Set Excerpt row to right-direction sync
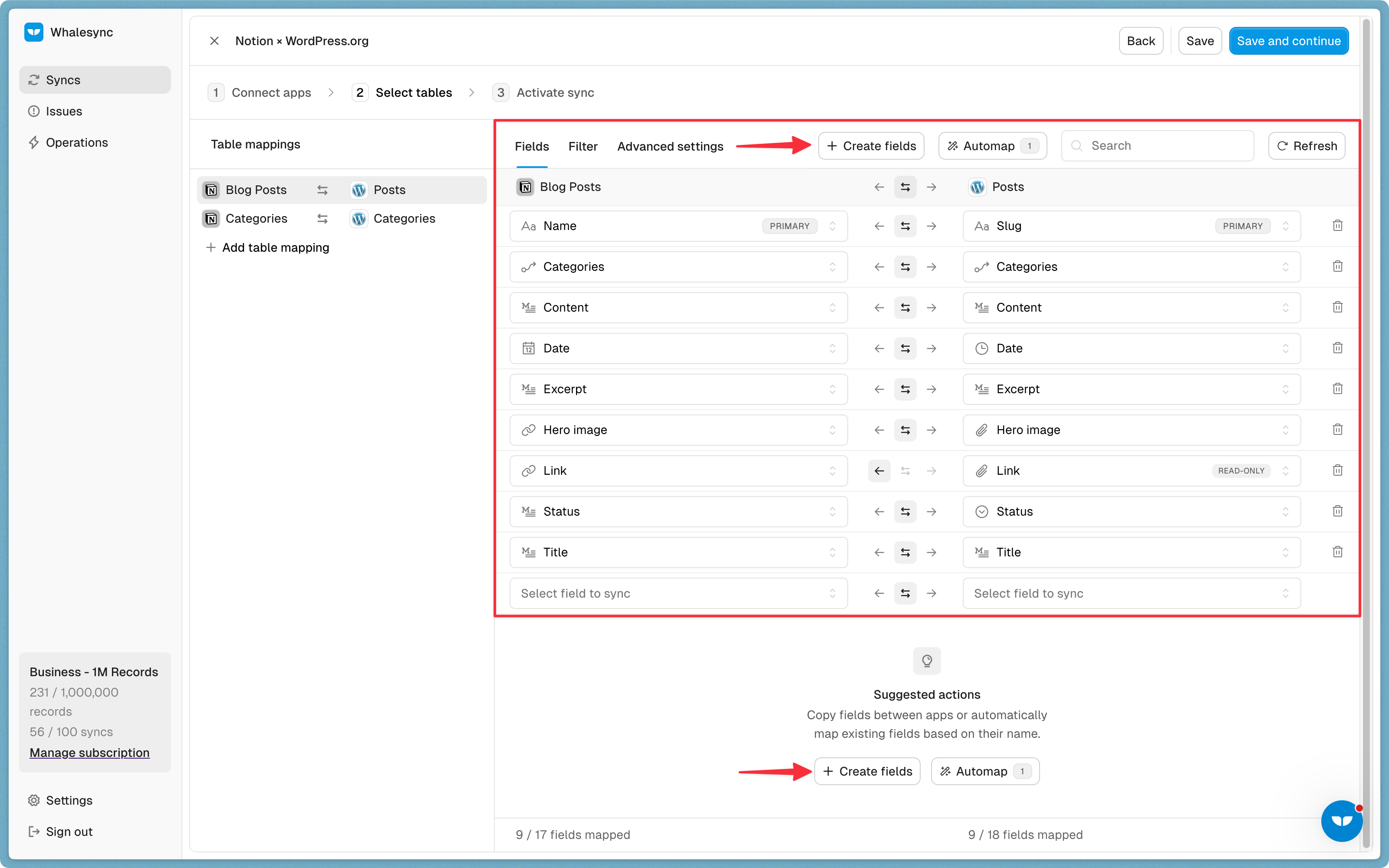The width and height of the screenshot is (1389, 868). click(x=931, y=389)
